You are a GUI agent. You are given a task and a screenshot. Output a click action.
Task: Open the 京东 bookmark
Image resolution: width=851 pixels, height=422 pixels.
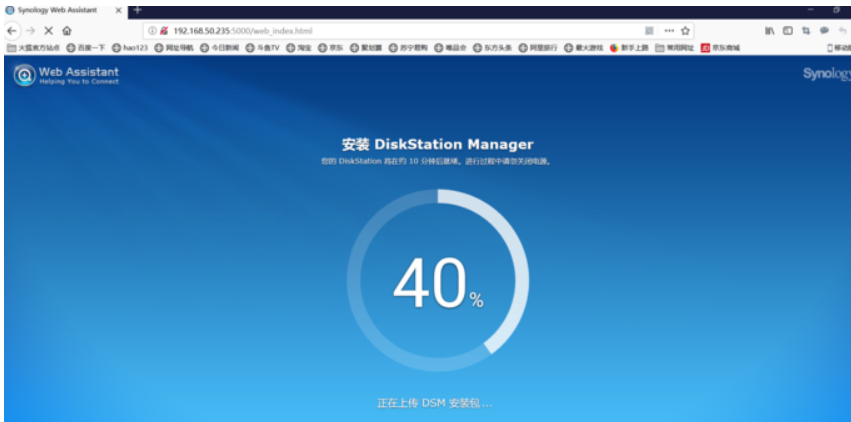point(331,48)
